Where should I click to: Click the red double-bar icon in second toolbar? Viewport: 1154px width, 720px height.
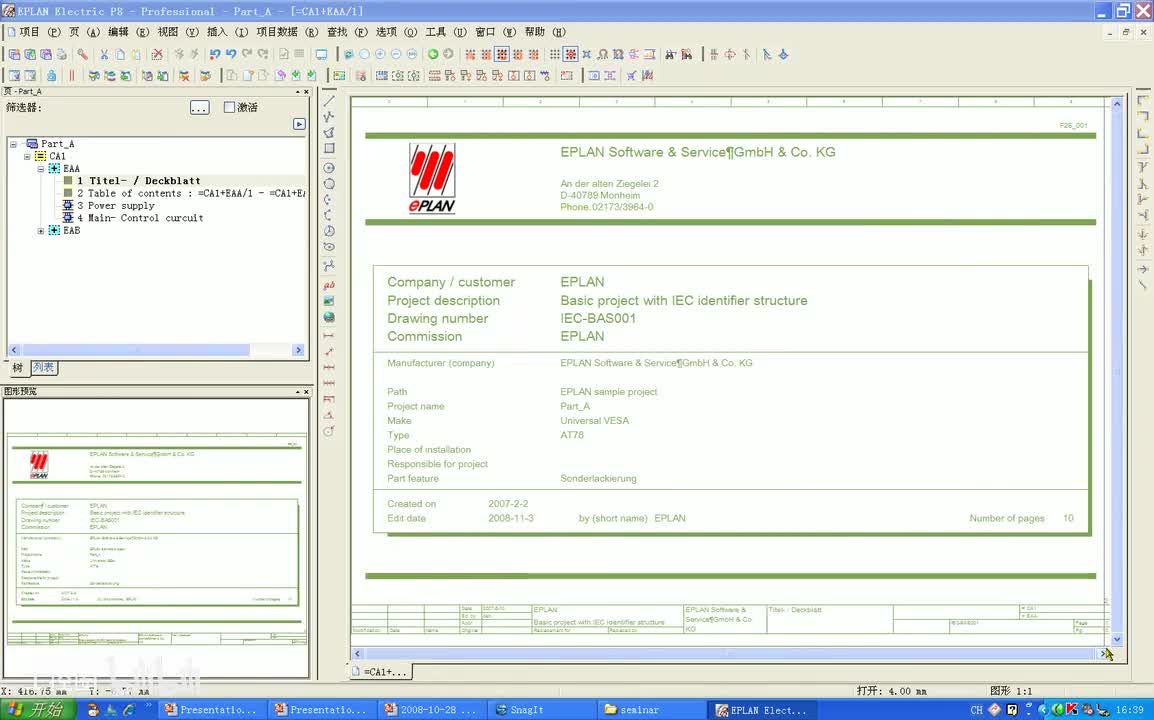pyautogui.click(x=71, y=76)
